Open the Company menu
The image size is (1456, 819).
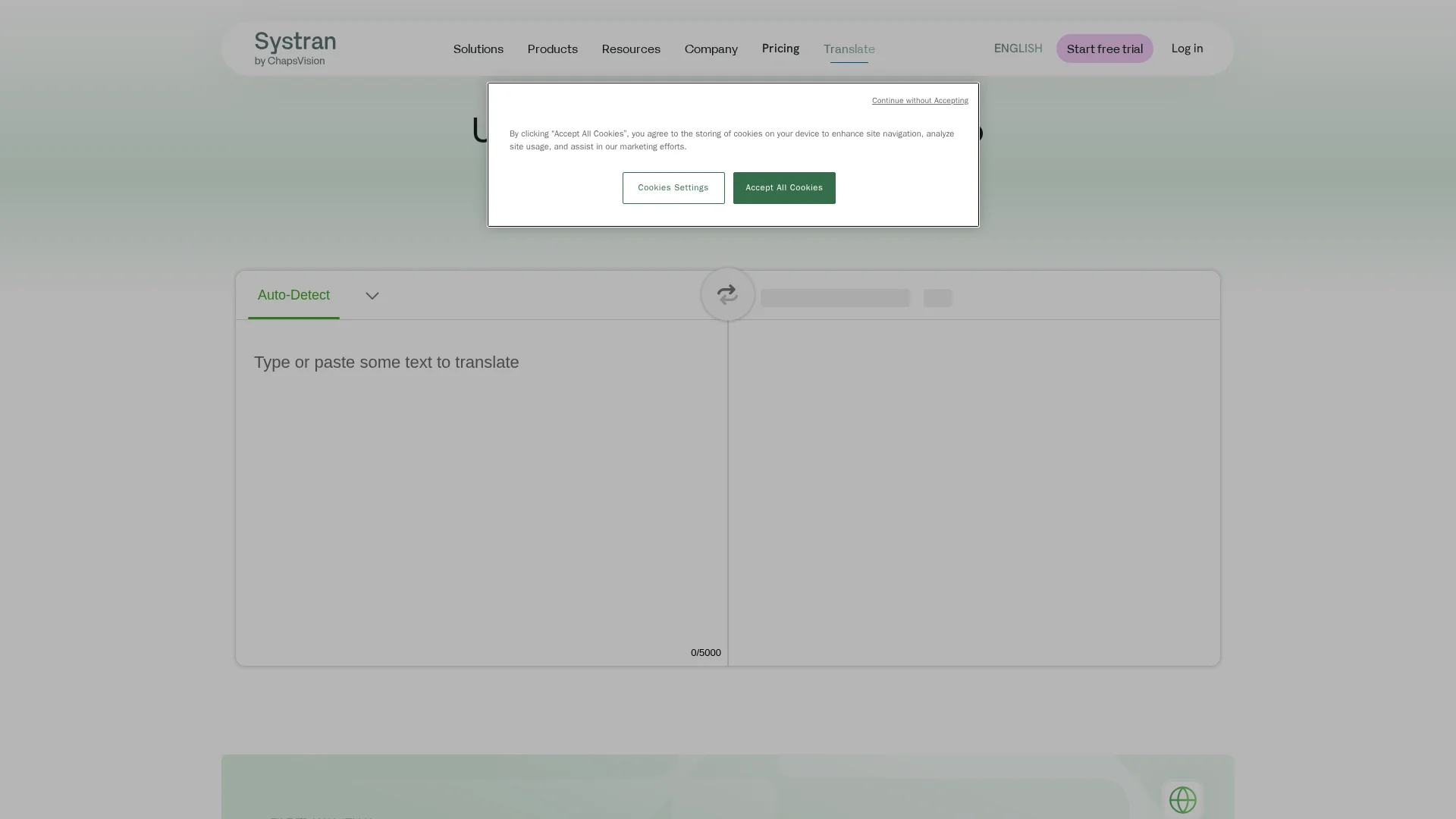[711, 49]
